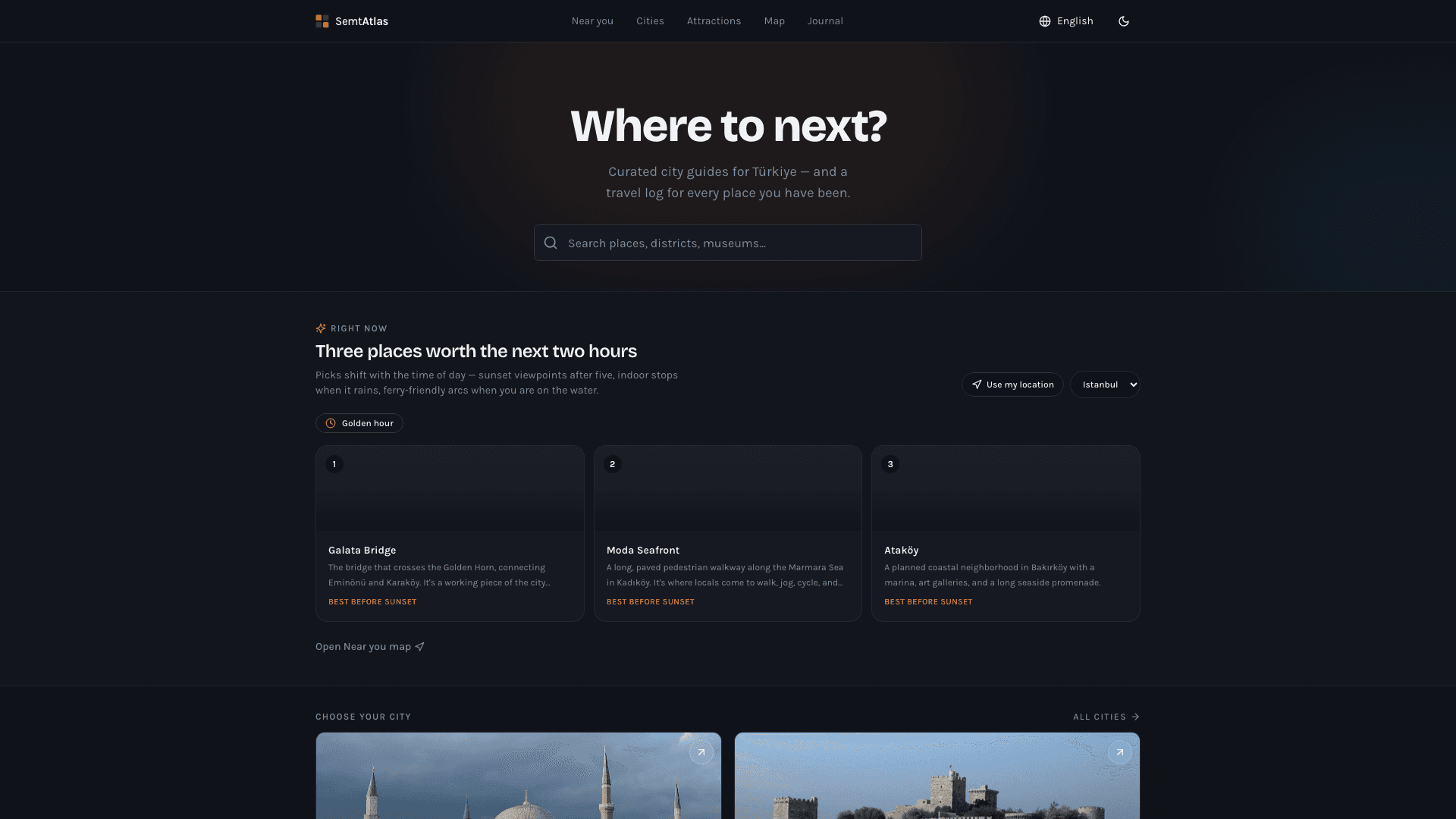Open the Attractions nav item

pos(714,21)
